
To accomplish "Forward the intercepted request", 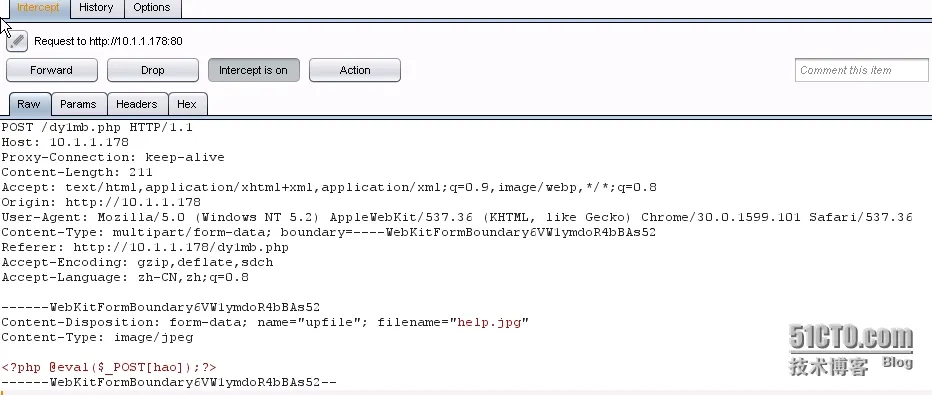I will click(x=52, y=70).
